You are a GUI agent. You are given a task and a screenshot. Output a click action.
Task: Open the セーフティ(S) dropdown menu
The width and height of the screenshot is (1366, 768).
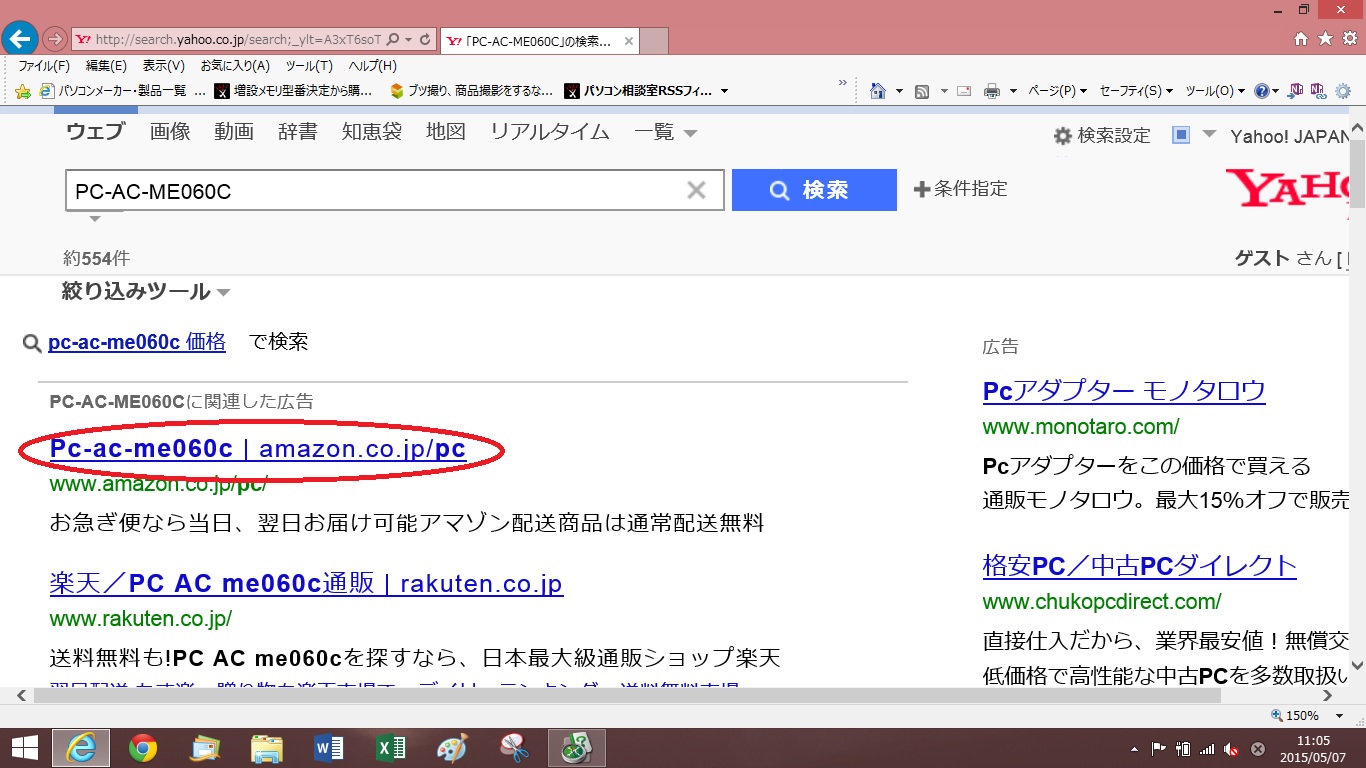[x=1137, y=91]
